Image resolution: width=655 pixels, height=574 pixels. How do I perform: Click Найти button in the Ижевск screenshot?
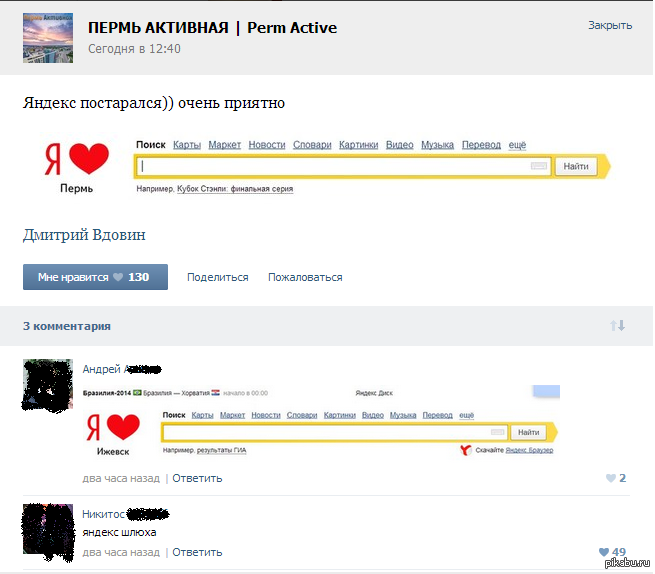[x=528, y=432]
